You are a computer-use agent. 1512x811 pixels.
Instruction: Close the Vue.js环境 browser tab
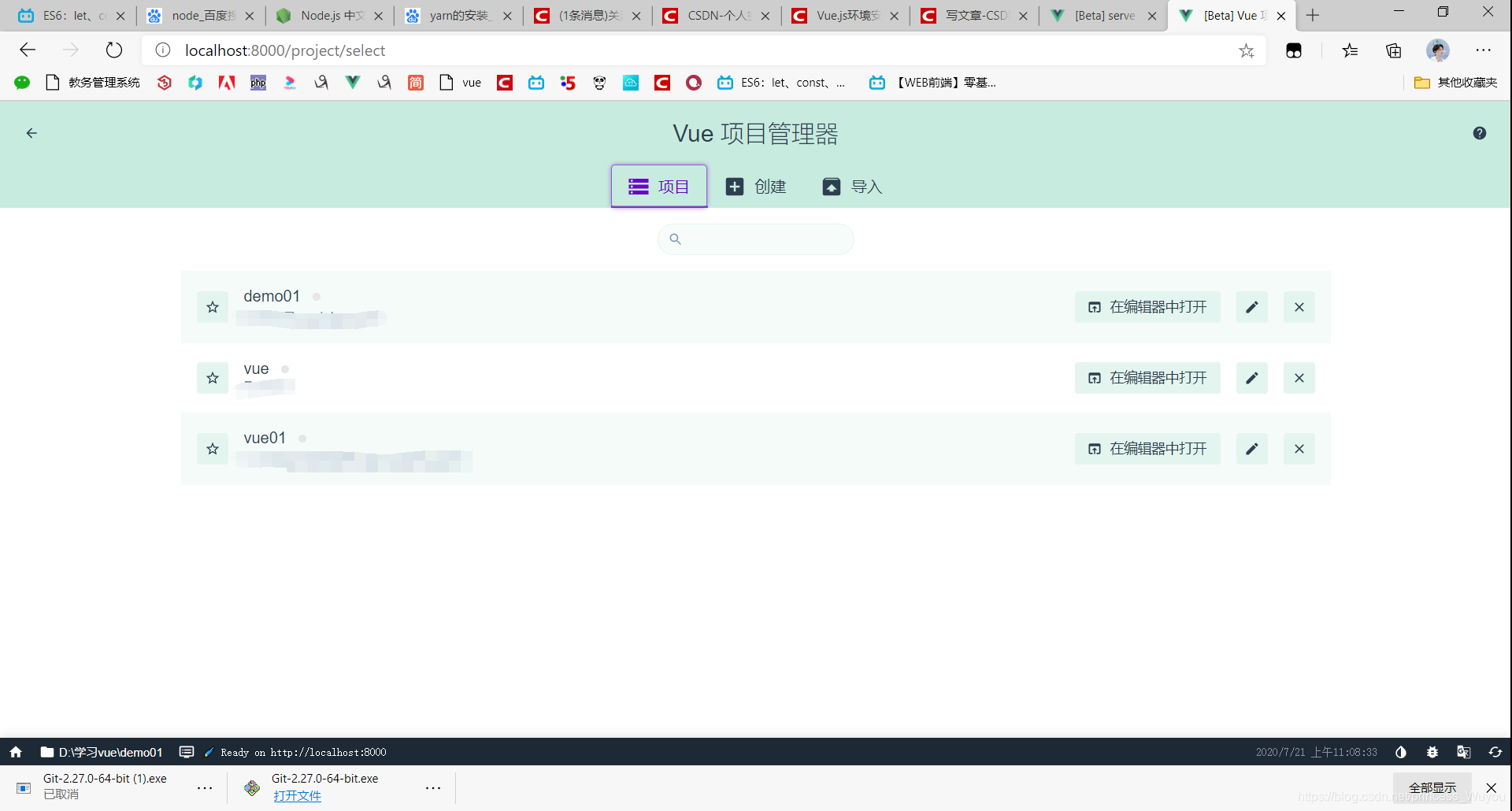(x=895, y=16)
